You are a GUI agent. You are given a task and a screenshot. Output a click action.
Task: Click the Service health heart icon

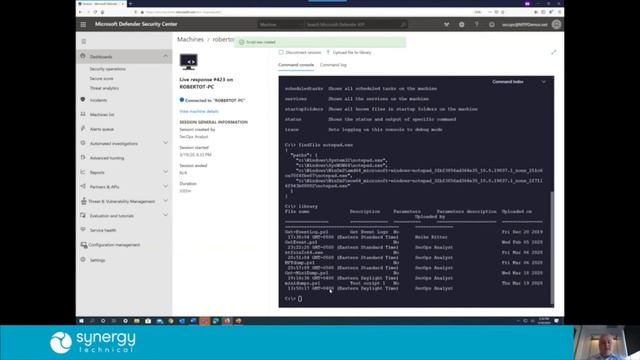coord(83,230)
